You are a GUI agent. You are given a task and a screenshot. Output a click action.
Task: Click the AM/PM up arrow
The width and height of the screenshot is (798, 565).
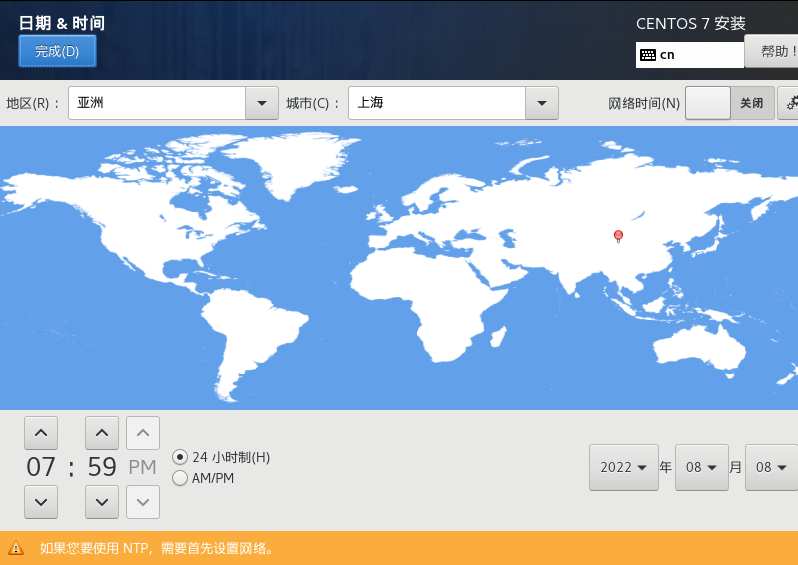[143, 433]
